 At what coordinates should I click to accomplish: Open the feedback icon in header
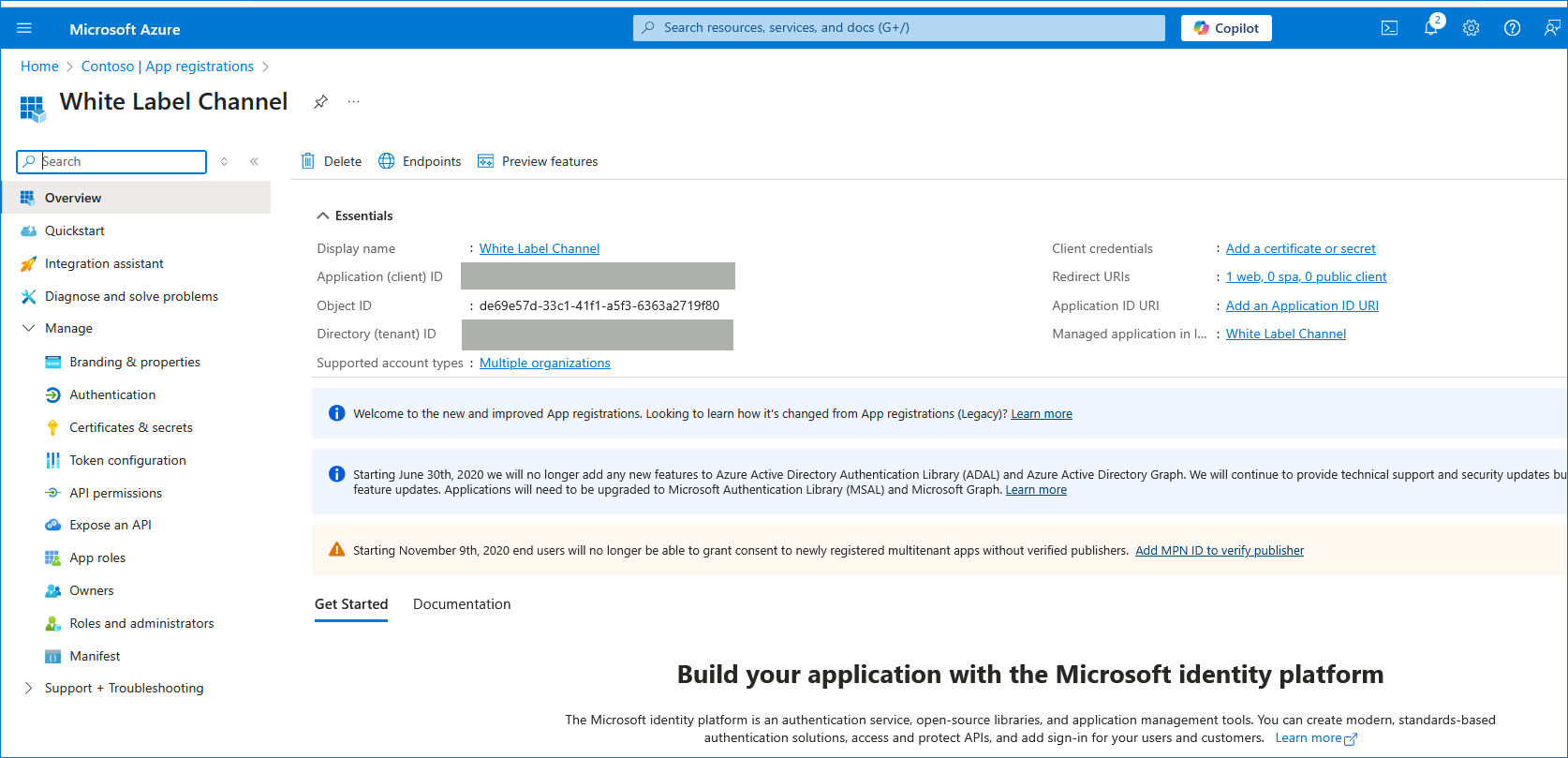[x=1551, y=28]
